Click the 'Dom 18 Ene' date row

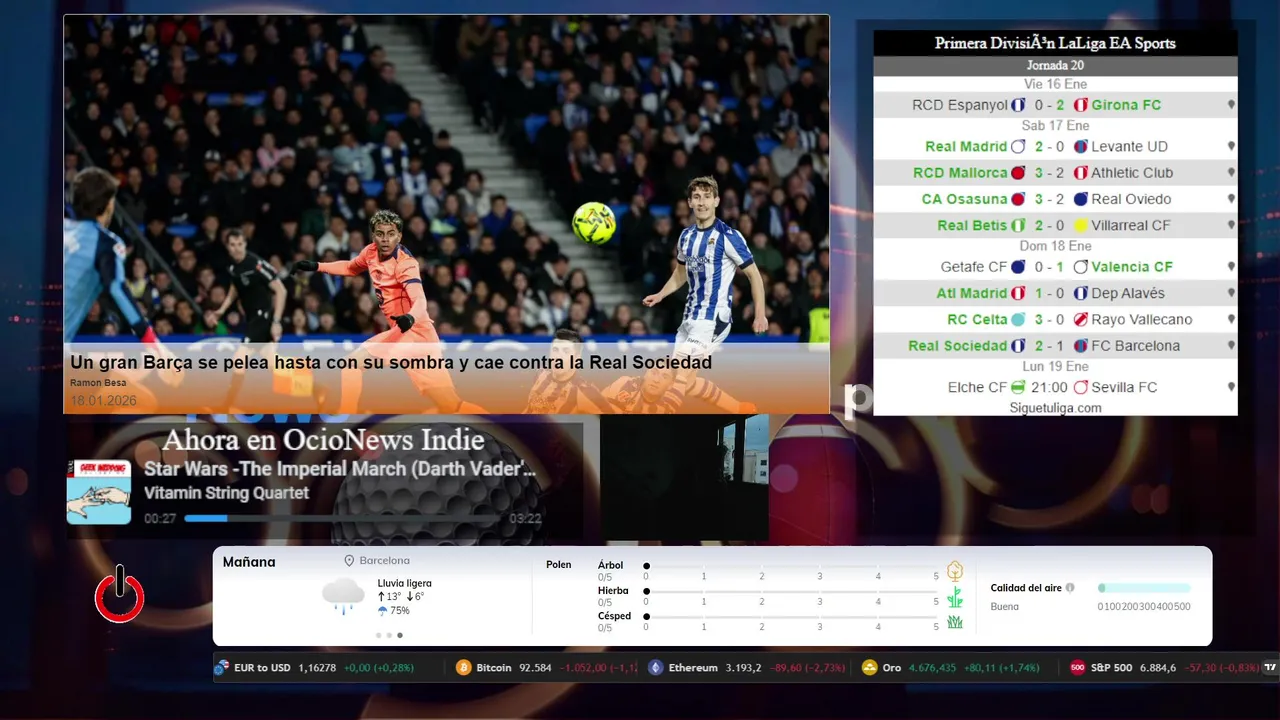point(1055,246)
